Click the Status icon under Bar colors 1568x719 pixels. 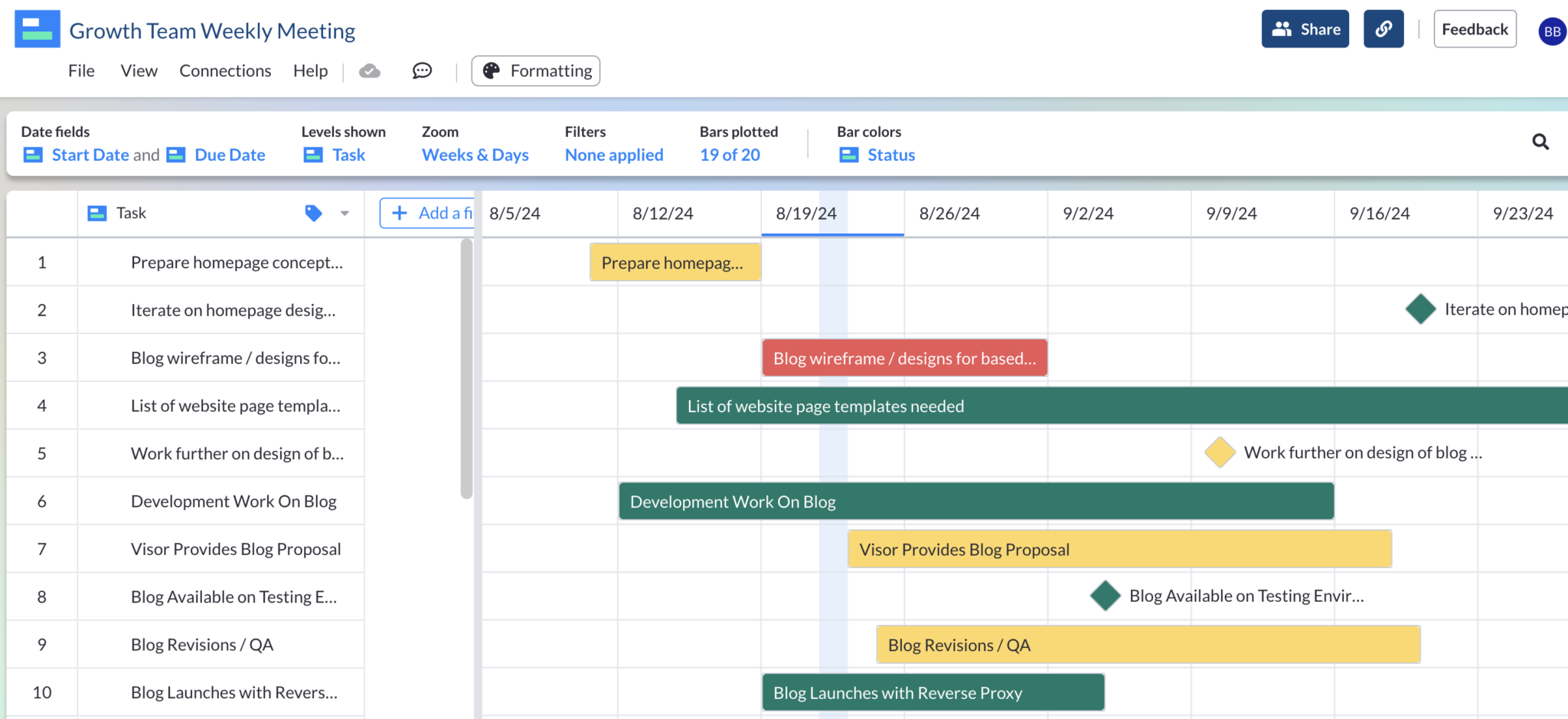coord(849,155)
